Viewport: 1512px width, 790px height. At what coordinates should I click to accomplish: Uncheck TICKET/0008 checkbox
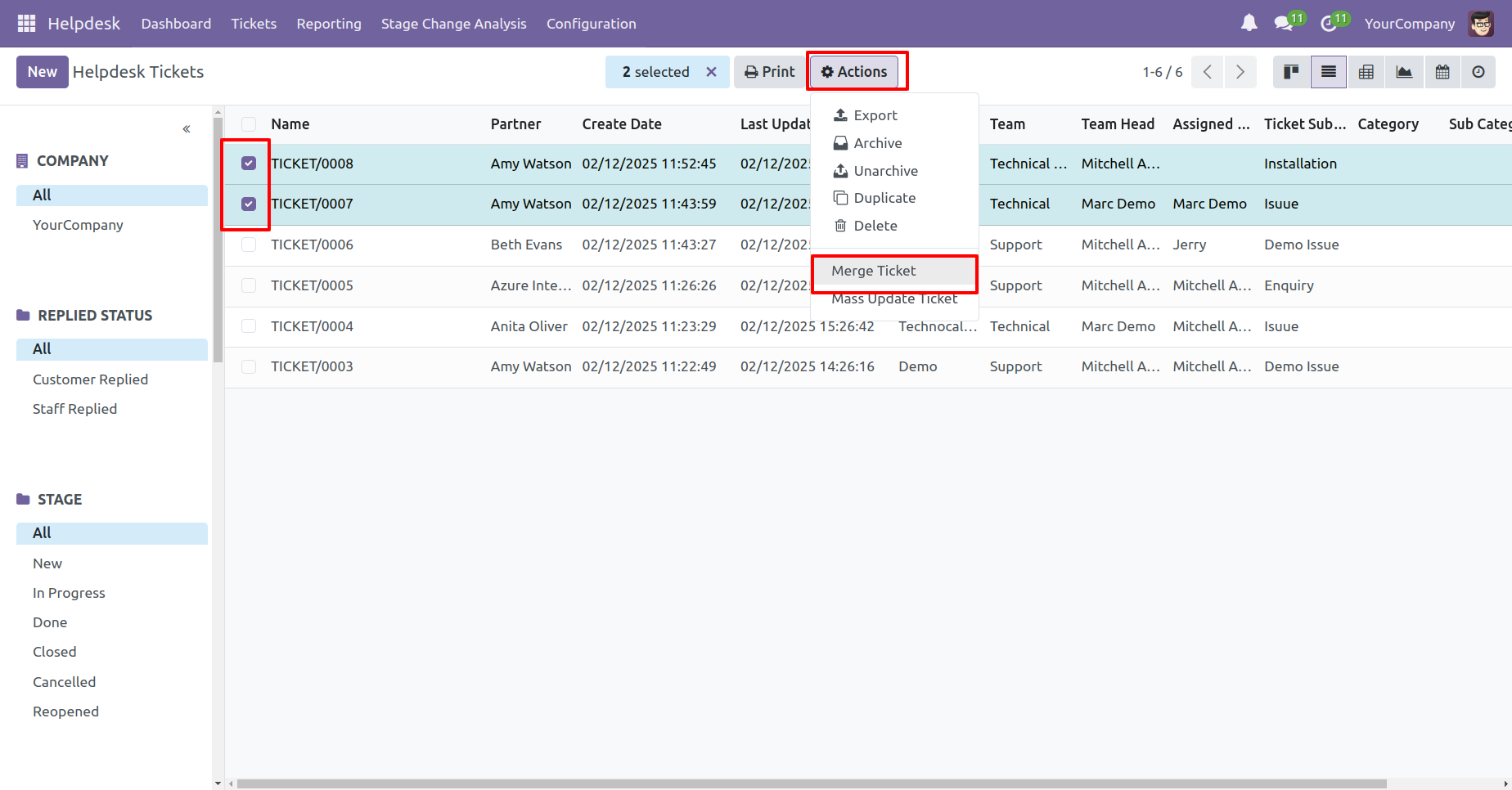point(249,164)
